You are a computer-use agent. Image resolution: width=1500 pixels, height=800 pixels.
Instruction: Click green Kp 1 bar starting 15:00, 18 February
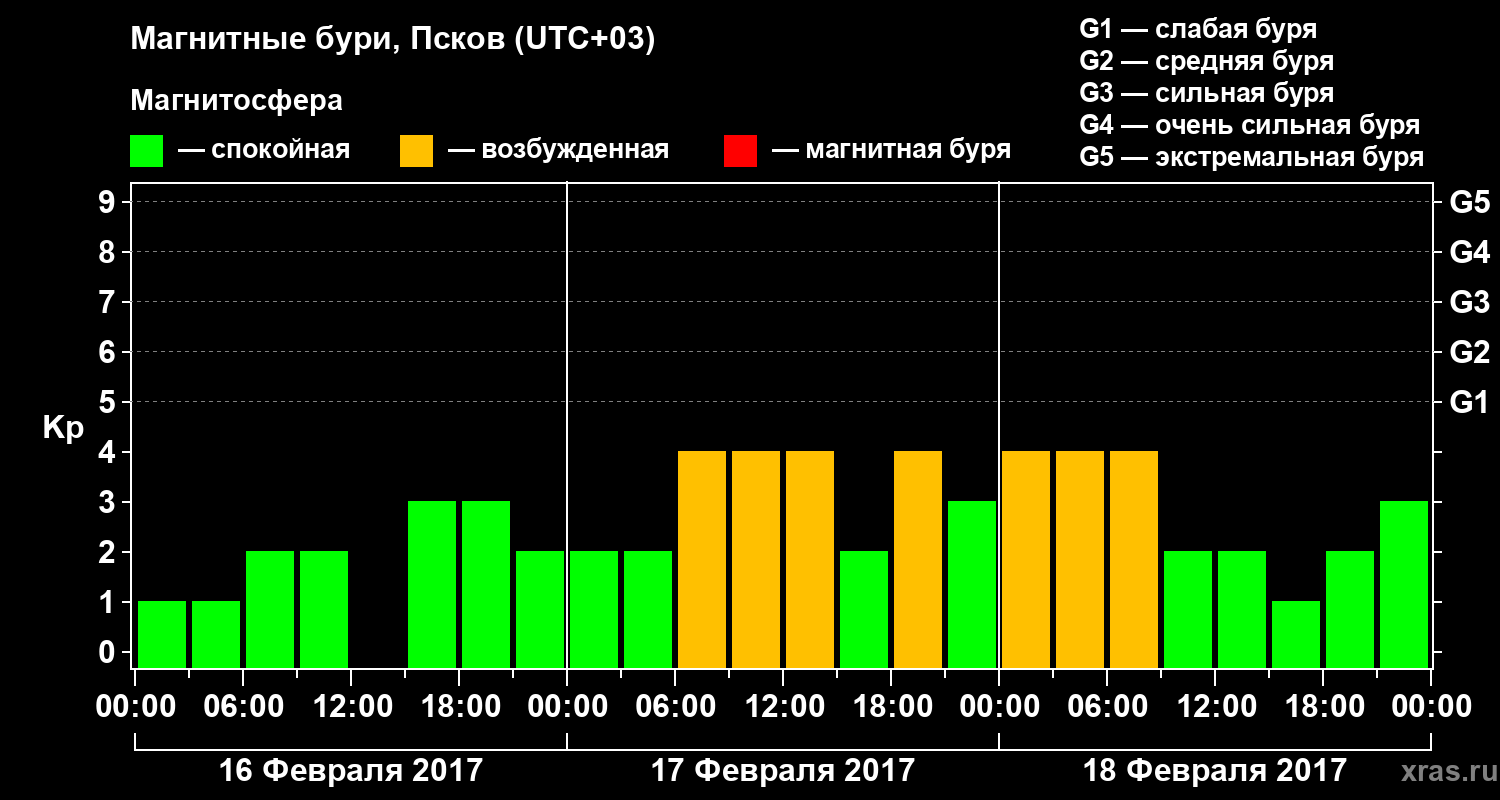[x=1296, y=634]
